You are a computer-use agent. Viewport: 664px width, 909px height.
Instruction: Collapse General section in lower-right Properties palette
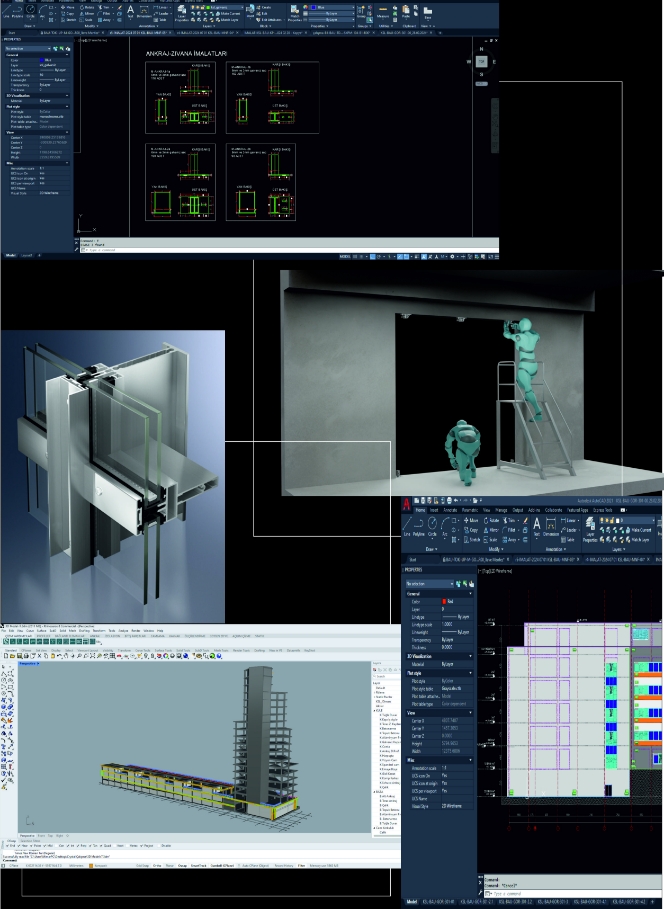coord(468,593)
